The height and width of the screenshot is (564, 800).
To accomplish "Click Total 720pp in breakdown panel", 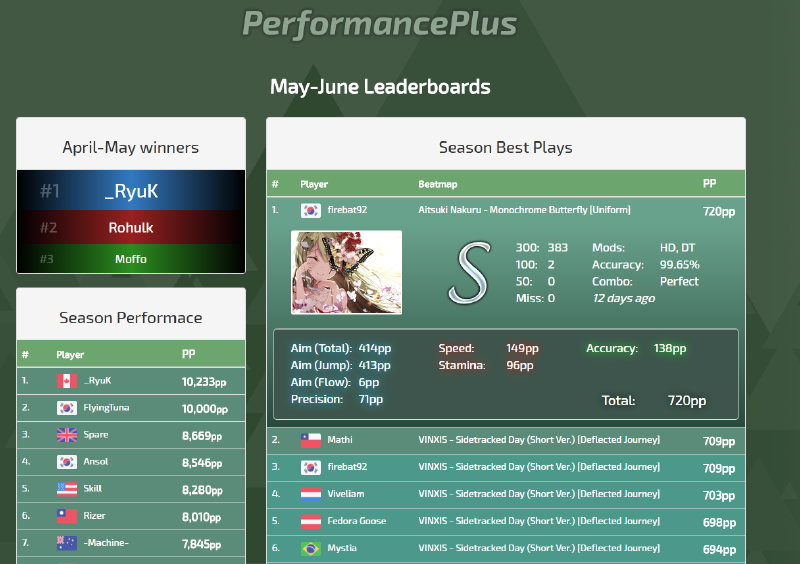I will (687, 401).
